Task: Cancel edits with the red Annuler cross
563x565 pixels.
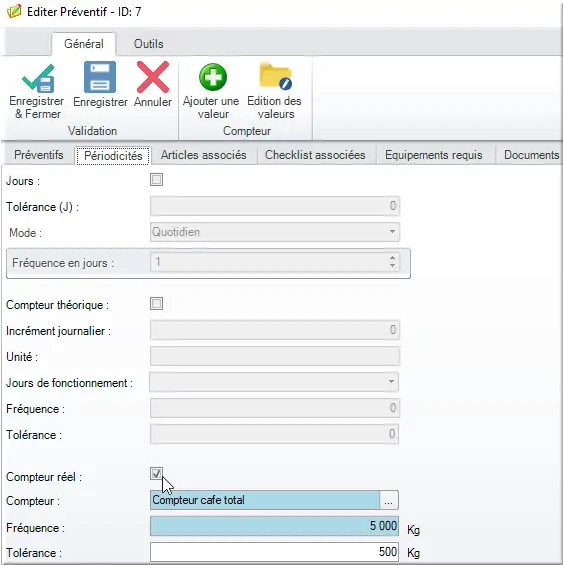Action: pos(153,77)
